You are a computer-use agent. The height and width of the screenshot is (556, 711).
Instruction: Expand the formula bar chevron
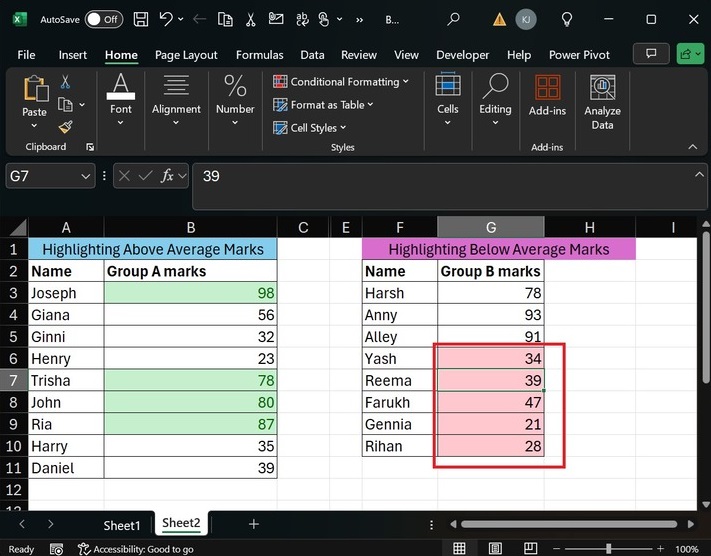coord(699,175)
